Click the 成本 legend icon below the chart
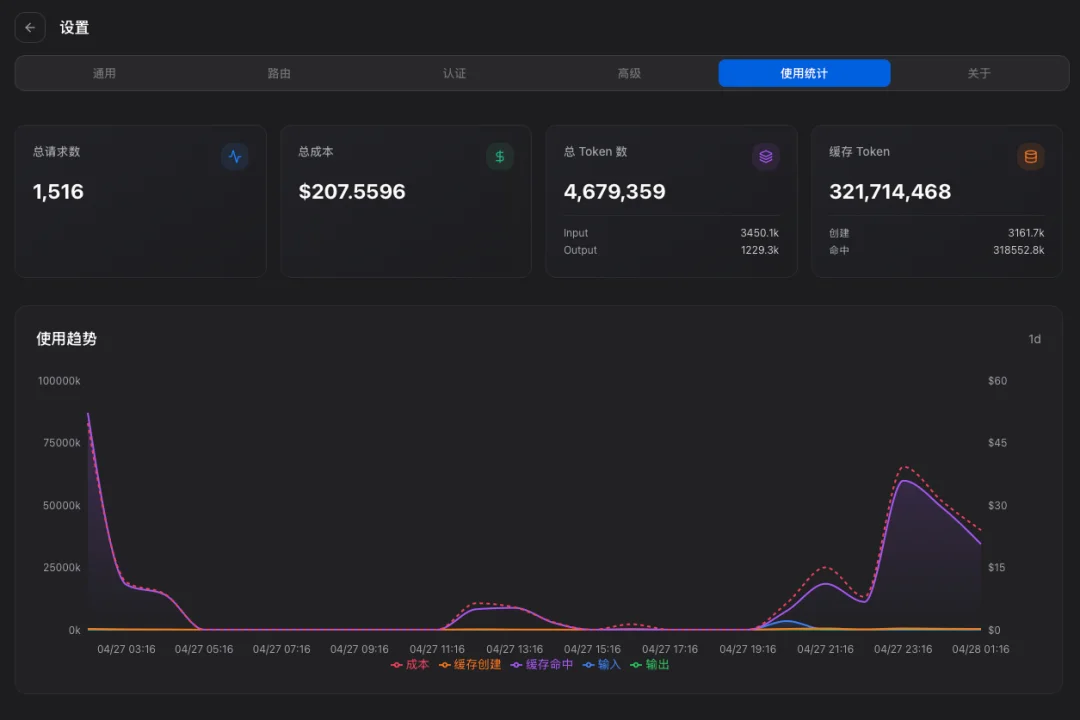 [397, 664]
